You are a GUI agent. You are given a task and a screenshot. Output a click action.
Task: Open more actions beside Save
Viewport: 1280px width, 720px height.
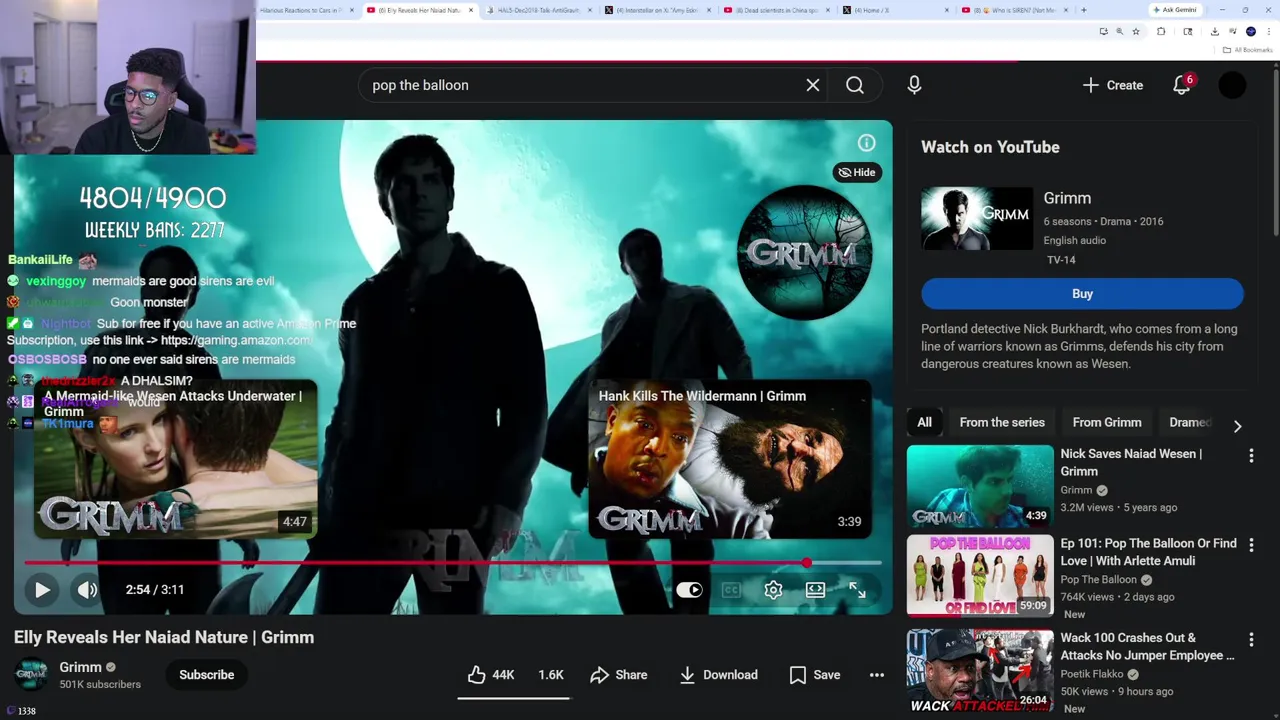877,675
